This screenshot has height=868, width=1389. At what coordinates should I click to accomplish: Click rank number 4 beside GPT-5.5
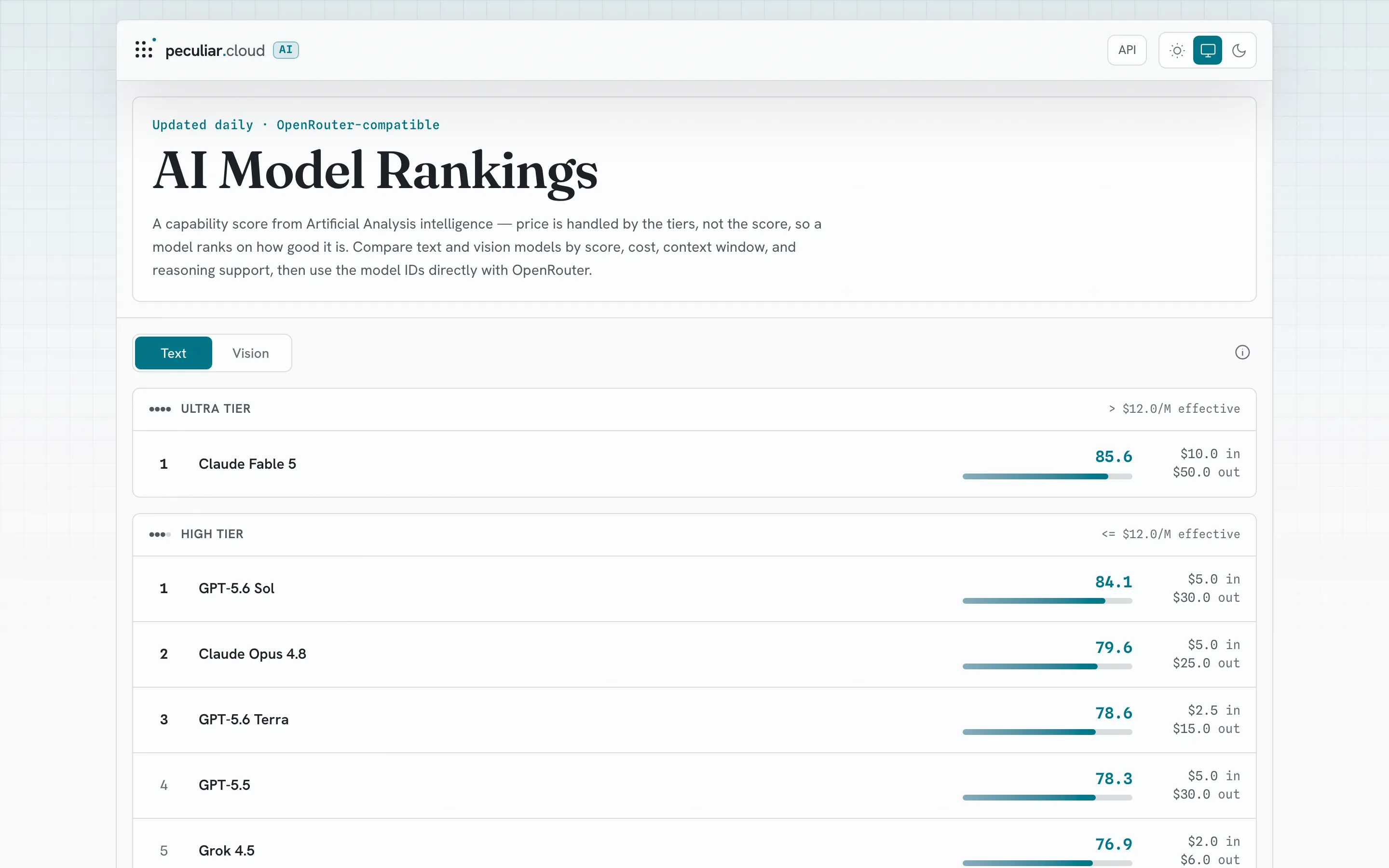pos(163,786)
